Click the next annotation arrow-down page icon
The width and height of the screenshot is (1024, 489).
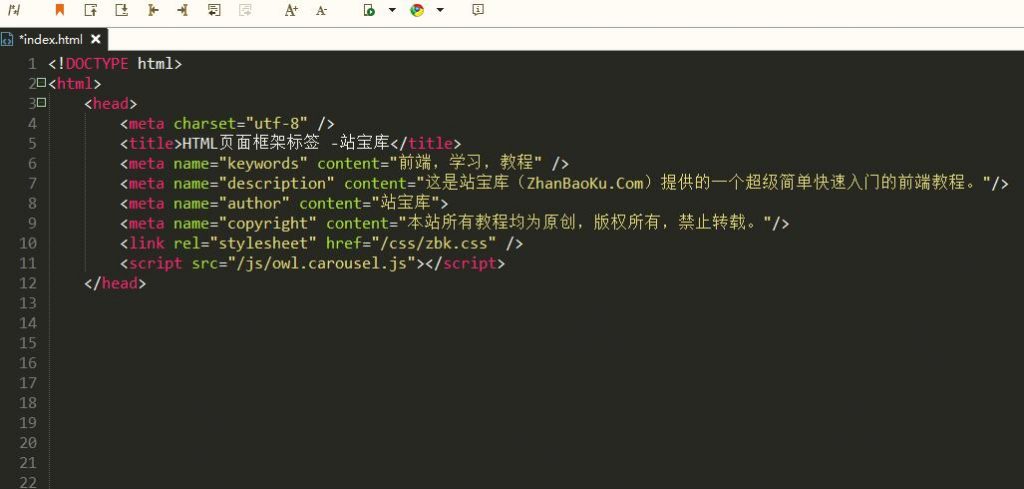pos(121,10)
